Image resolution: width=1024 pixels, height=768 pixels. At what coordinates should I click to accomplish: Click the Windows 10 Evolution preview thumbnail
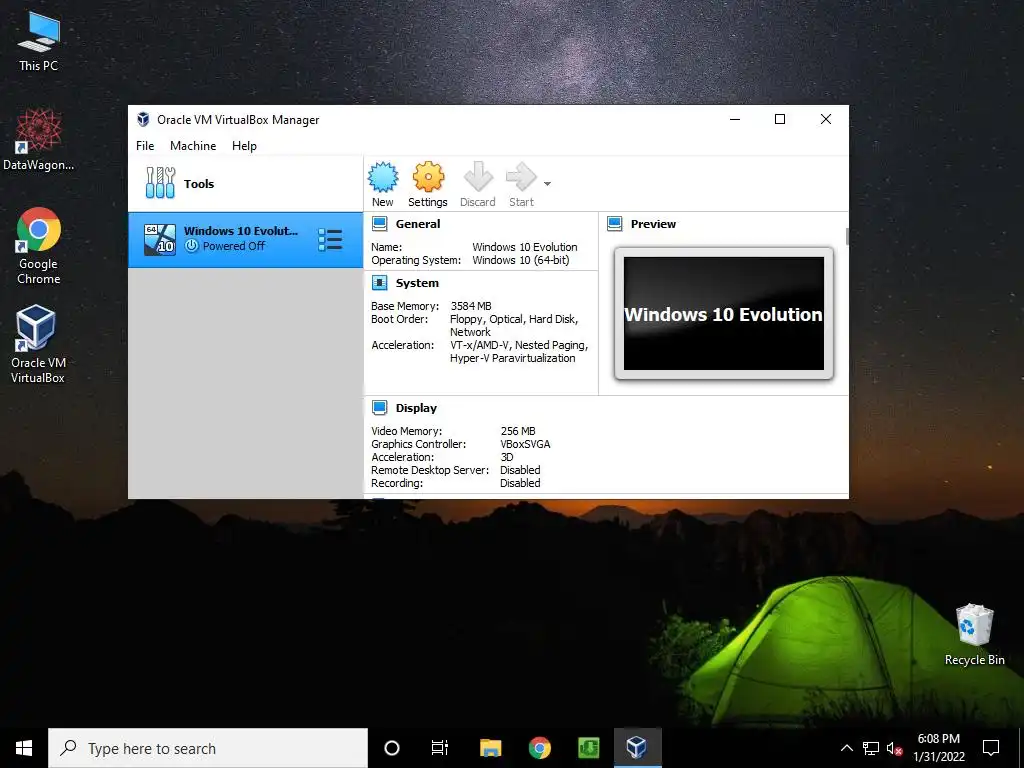point(724,313)
